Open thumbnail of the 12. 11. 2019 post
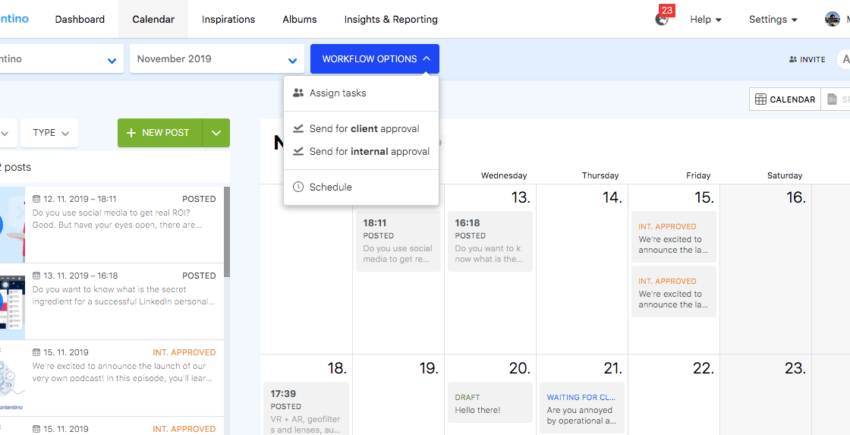The image size is (850, 435). pyautogui.click(x=12, y=225)
